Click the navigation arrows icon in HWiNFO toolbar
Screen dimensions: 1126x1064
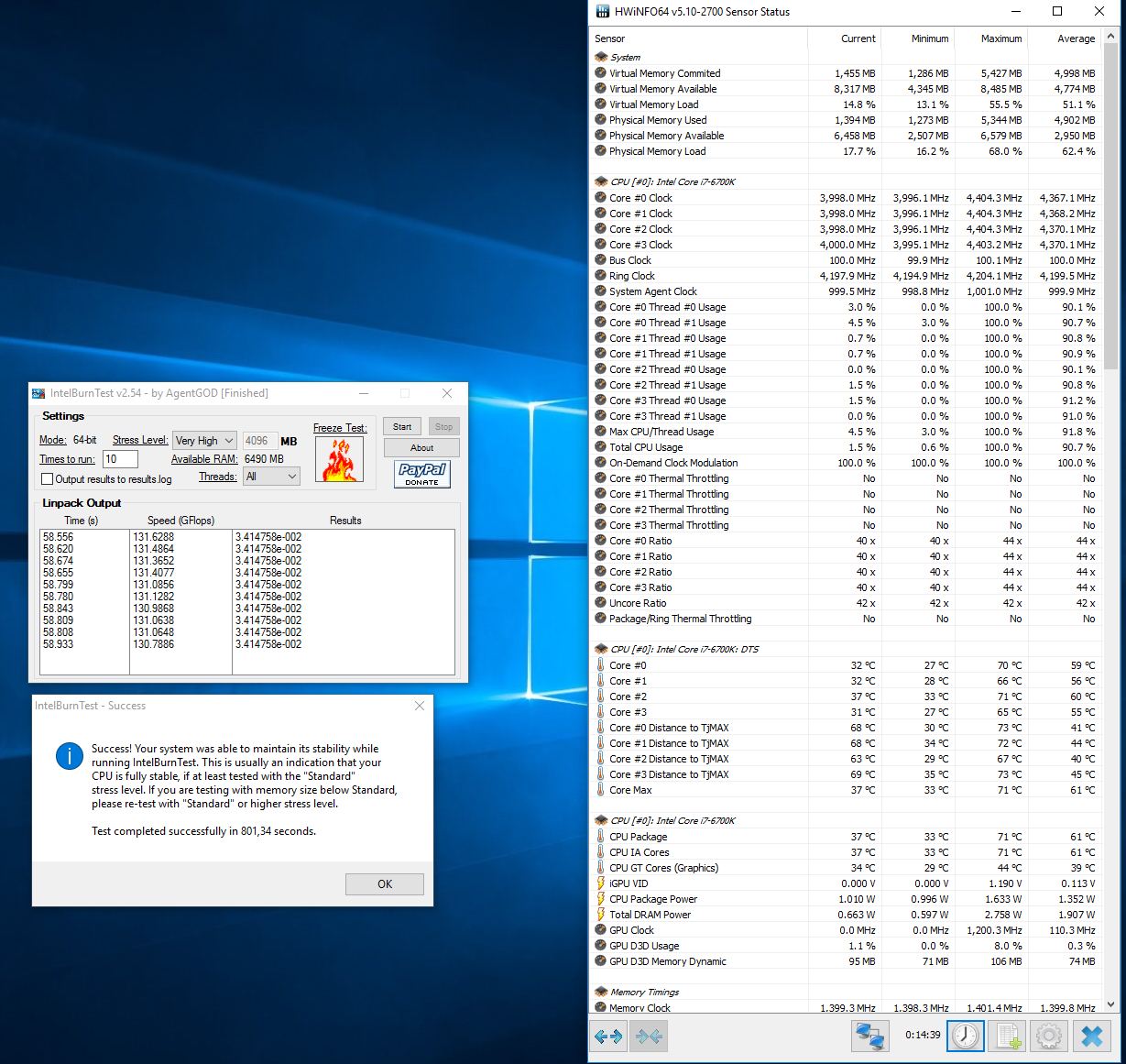pos(608,1037)
